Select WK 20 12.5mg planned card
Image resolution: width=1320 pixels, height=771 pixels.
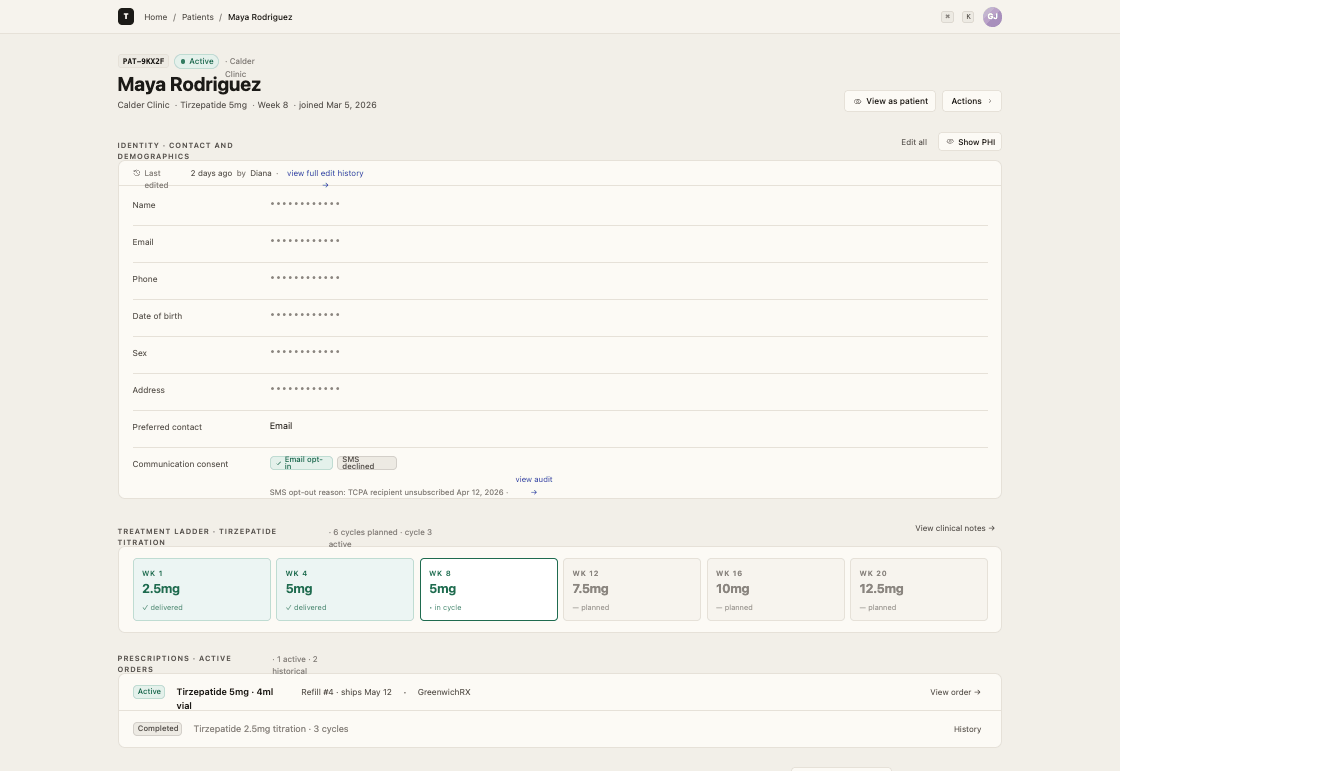pos(919,590)
